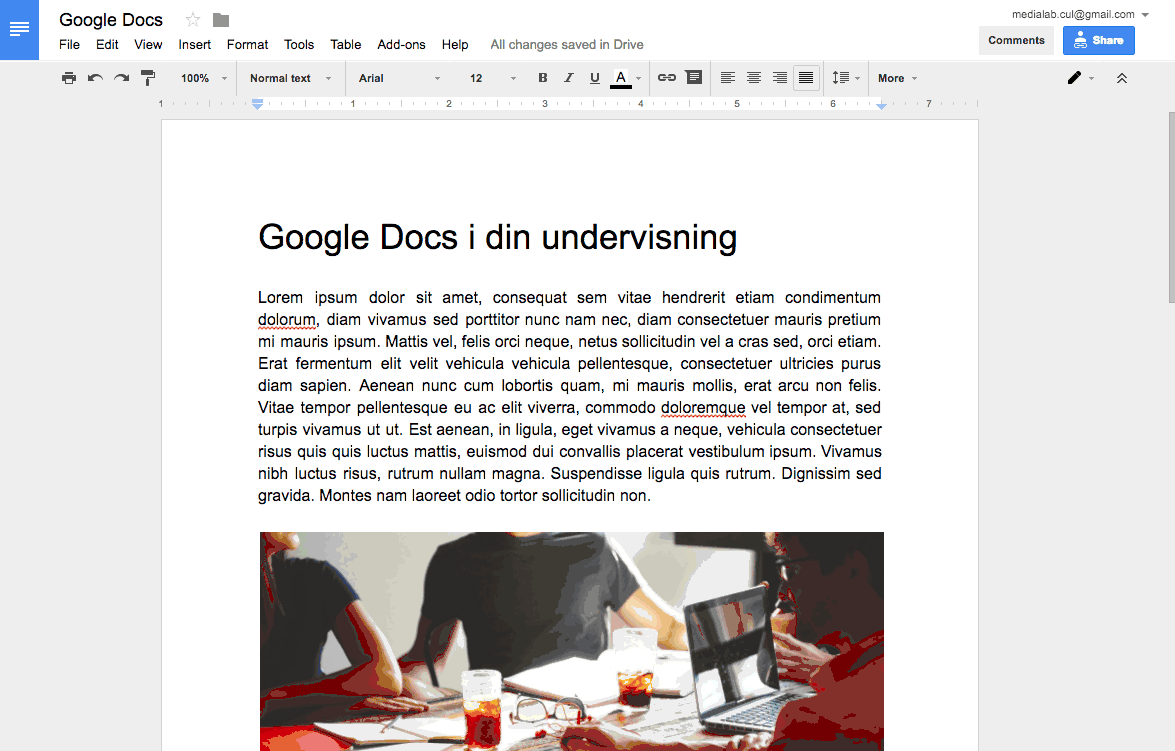This screenshot has width=1175, height=751.
Task: Select the paint format tool
Action: point(148,78)
